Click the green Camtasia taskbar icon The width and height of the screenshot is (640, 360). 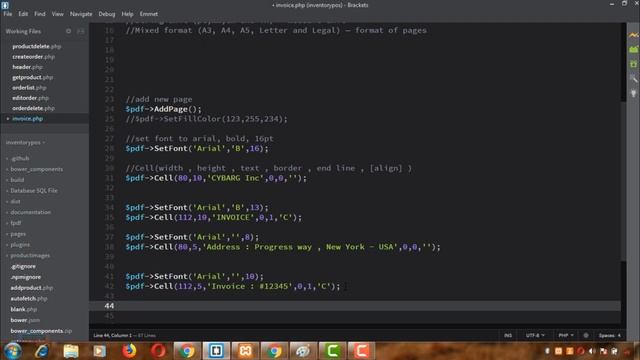[x=332, y=351]
